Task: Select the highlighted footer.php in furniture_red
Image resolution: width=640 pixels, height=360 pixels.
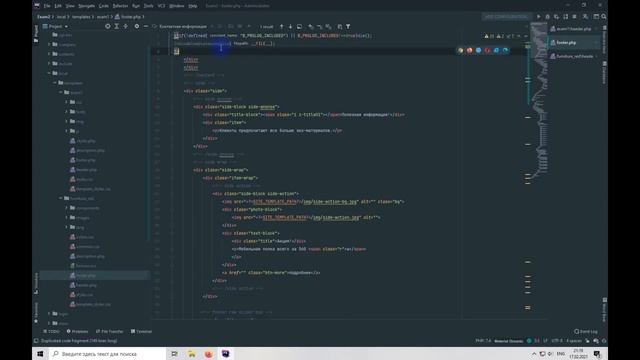Action: pyautogui.click(x=94, y=276)
